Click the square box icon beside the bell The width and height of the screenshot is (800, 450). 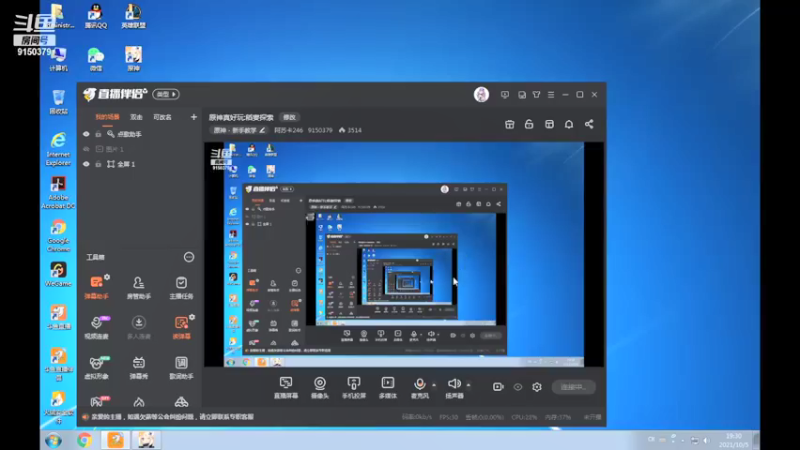pyautogui.click(x=549, y=124)
